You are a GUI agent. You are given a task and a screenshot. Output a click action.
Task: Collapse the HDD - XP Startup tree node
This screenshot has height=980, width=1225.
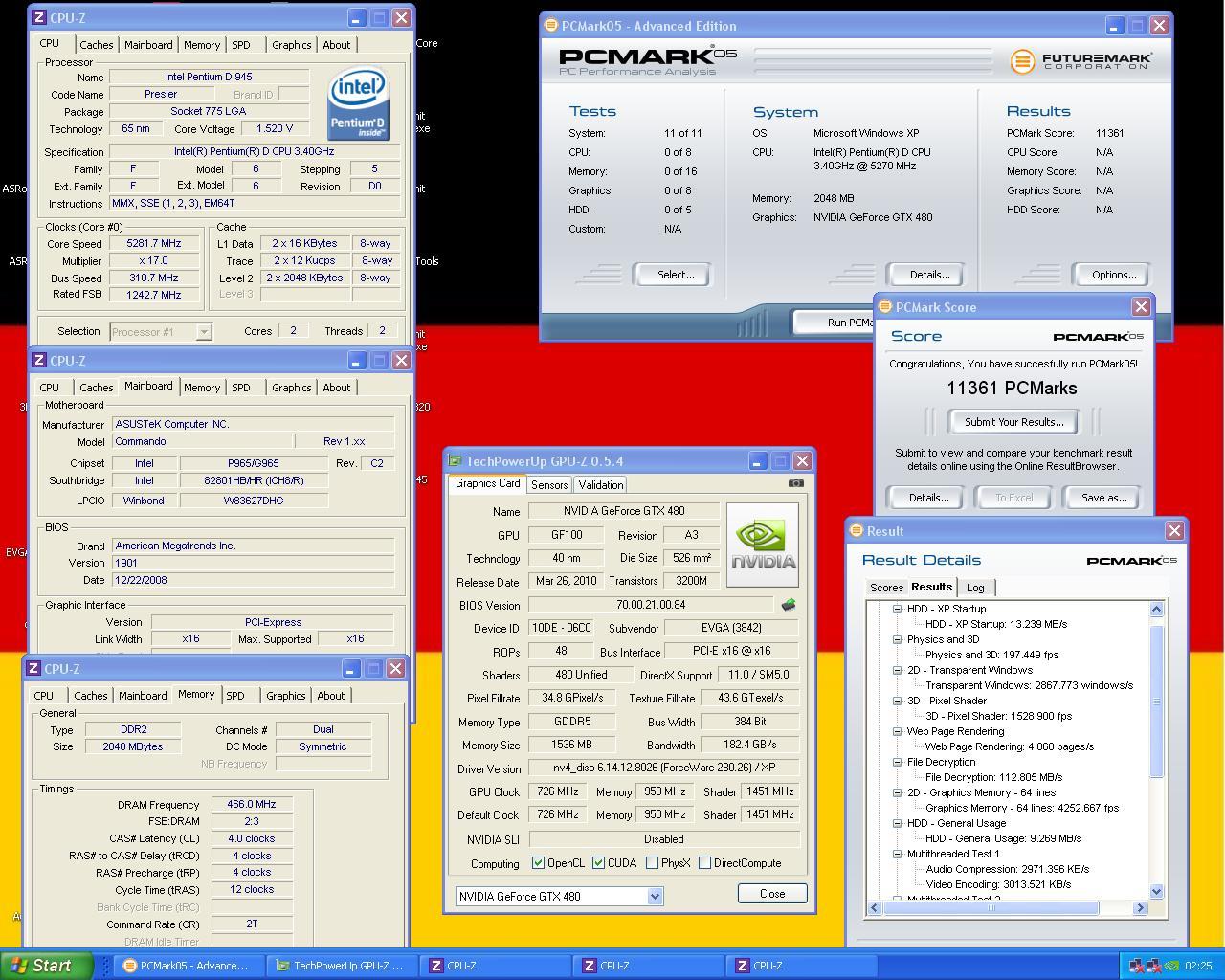897,609
